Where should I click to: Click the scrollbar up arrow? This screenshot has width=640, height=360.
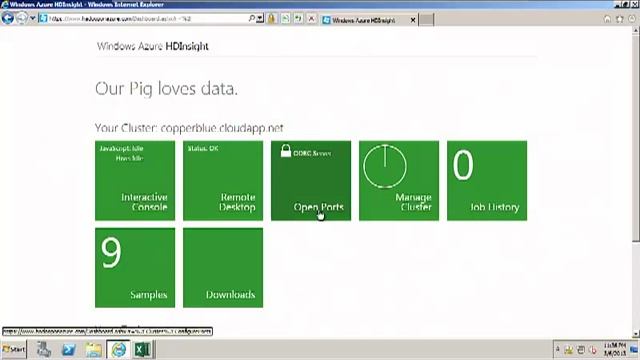tap(636, 30)
